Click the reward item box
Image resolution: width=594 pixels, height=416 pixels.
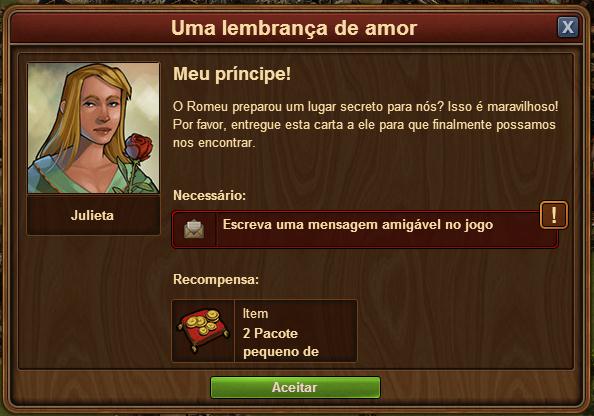tap(264, 331)
